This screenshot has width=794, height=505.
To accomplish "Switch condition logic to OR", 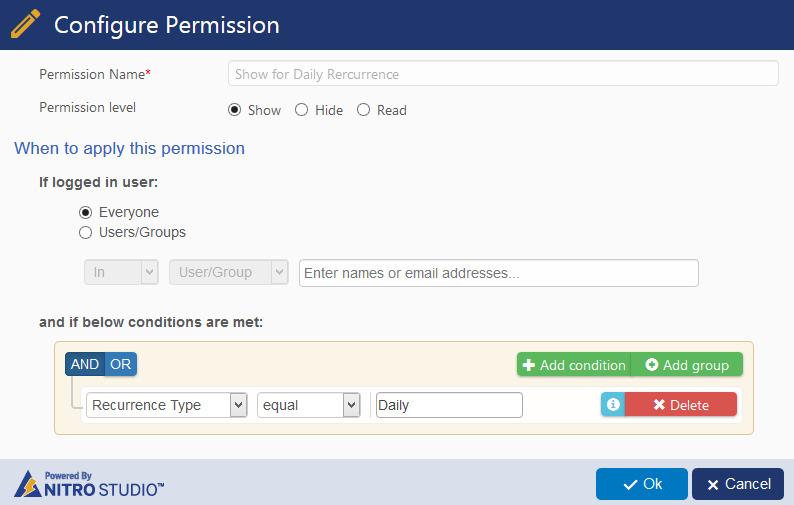I will tap(121, 364).
